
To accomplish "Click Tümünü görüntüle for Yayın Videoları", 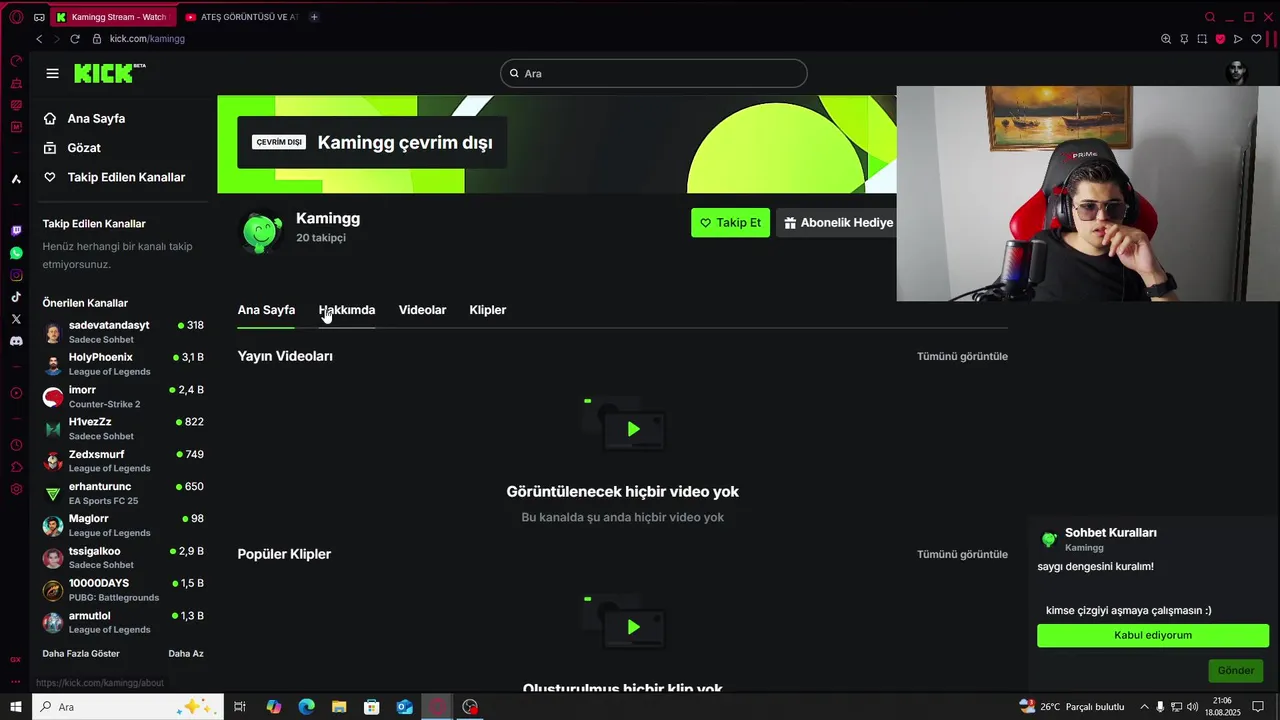I will click(x=962, y=357).
